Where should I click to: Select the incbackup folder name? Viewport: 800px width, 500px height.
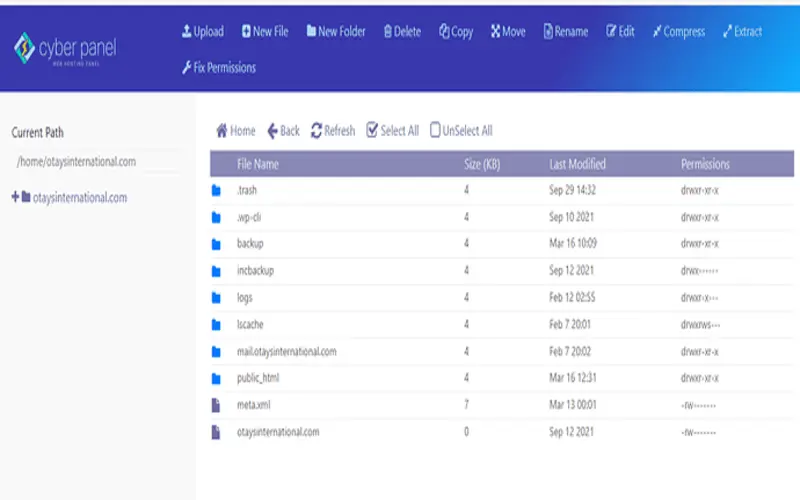click(255, 270)
